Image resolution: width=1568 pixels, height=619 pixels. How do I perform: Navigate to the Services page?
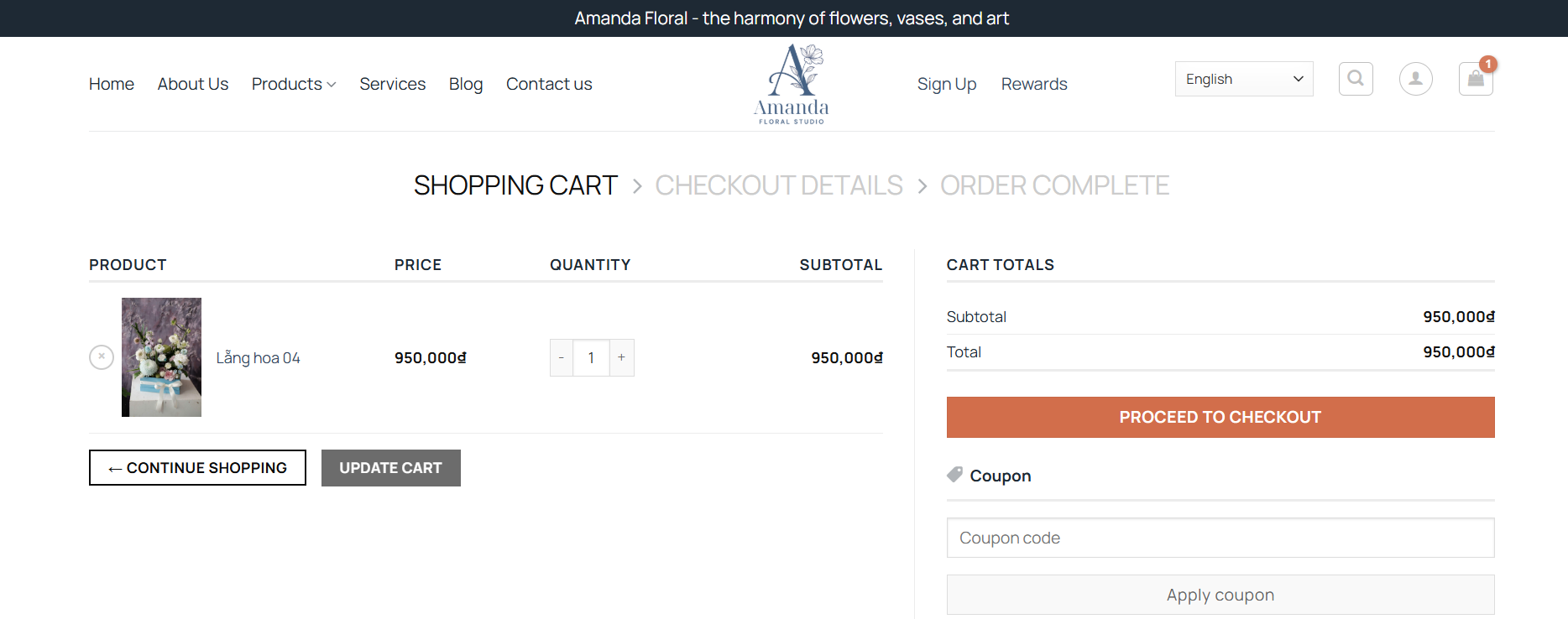[393, 84]
